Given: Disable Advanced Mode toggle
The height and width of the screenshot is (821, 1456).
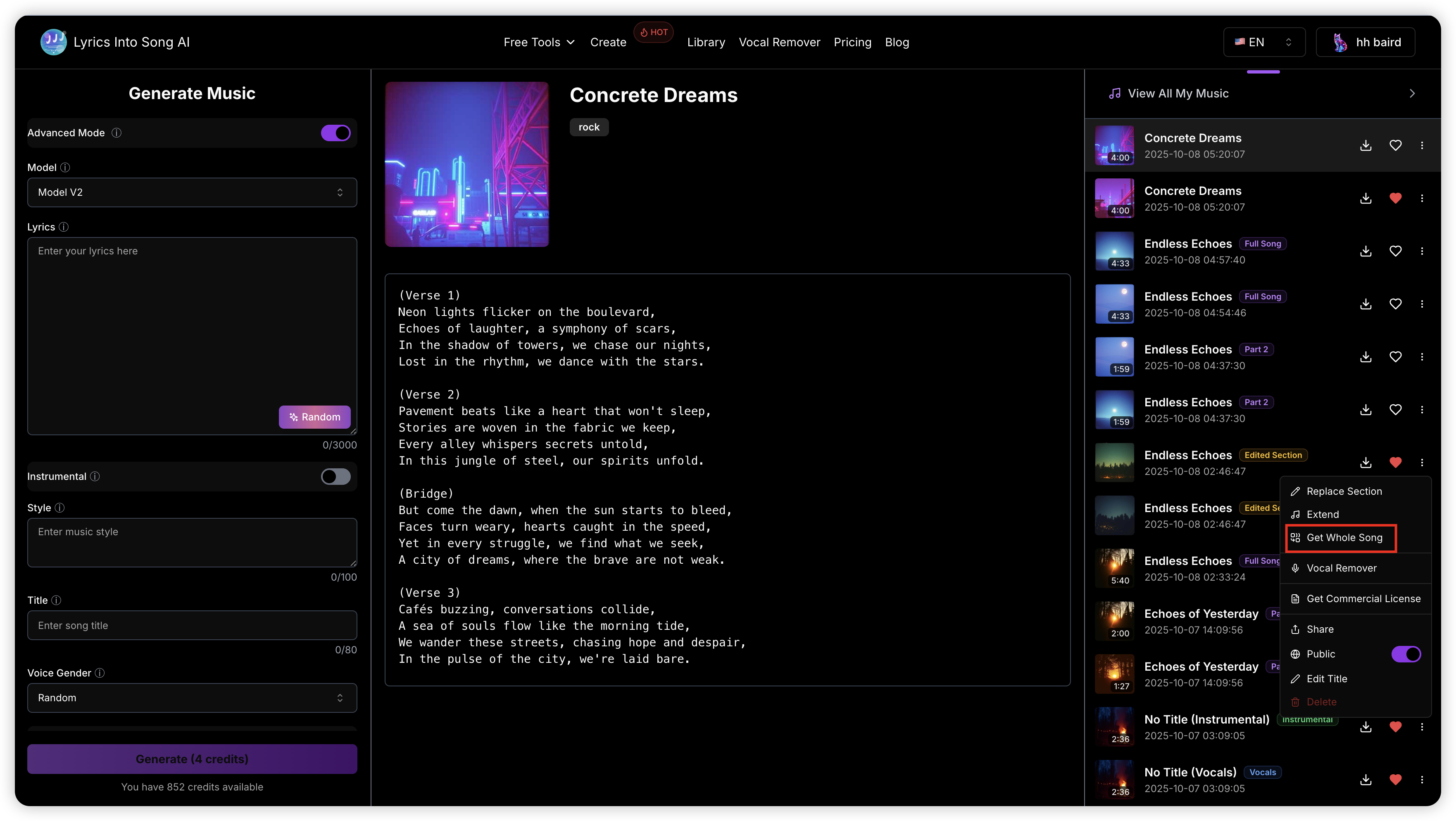Looking at the screenshot, I should pyautogui.click(x=336, y=133).
